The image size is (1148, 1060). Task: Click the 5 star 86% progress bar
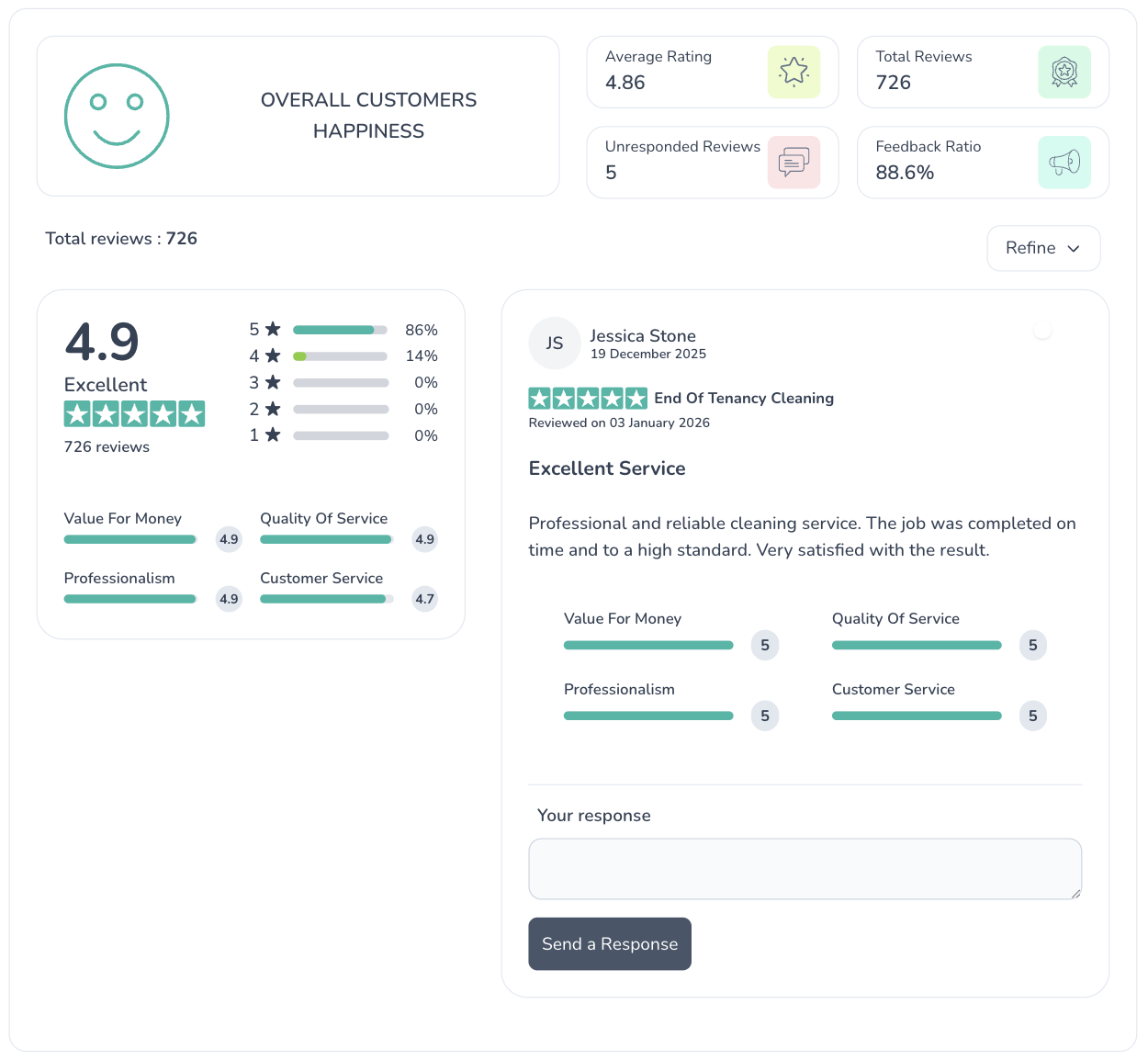341,330
